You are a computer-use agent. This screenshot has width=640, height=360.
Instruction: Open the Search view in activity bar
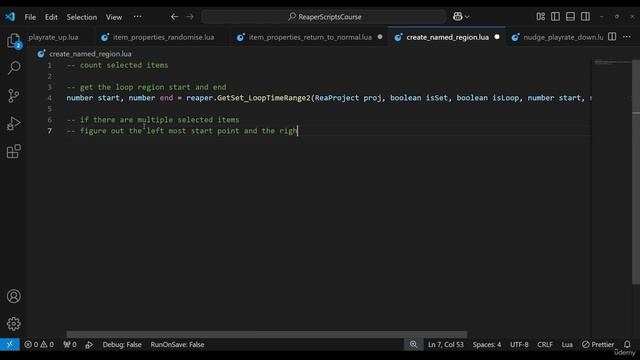13,68
